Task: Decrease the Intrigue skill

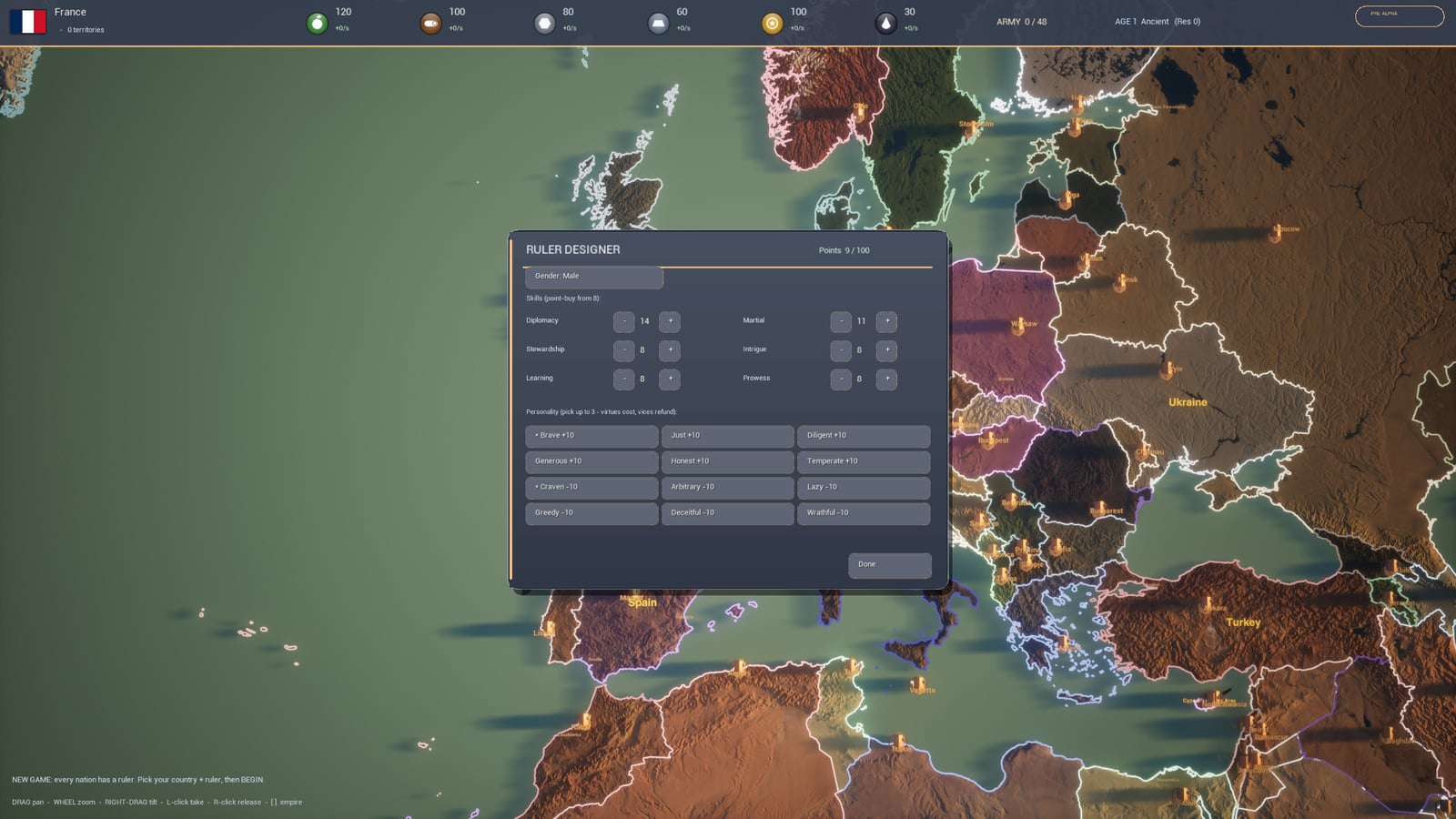Action: tap(841, 350)
